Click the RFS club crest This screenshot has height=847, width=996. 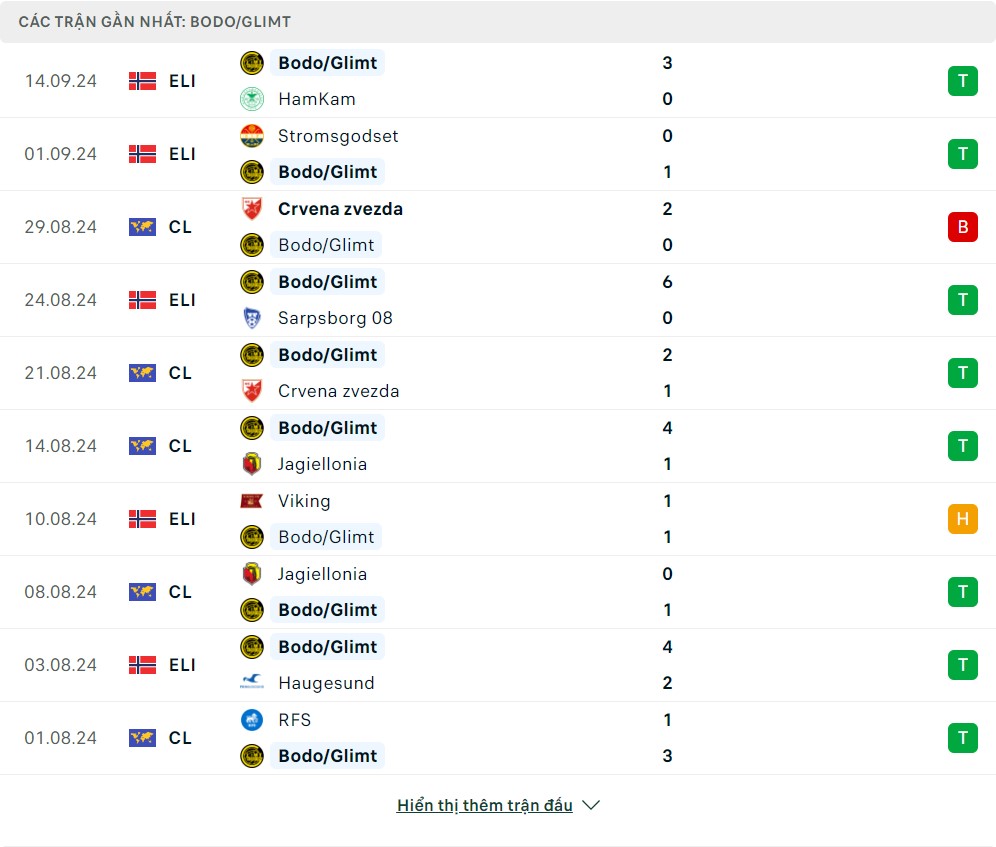[252, 720]
